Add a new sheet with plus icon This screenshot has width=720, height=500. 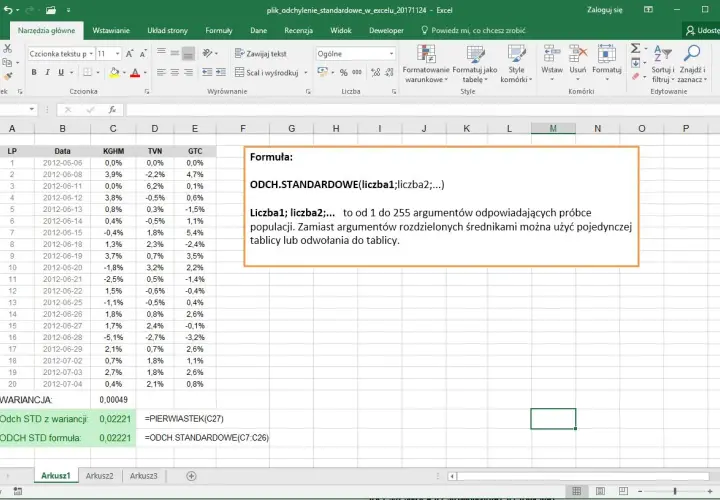[x=191, y=476]
